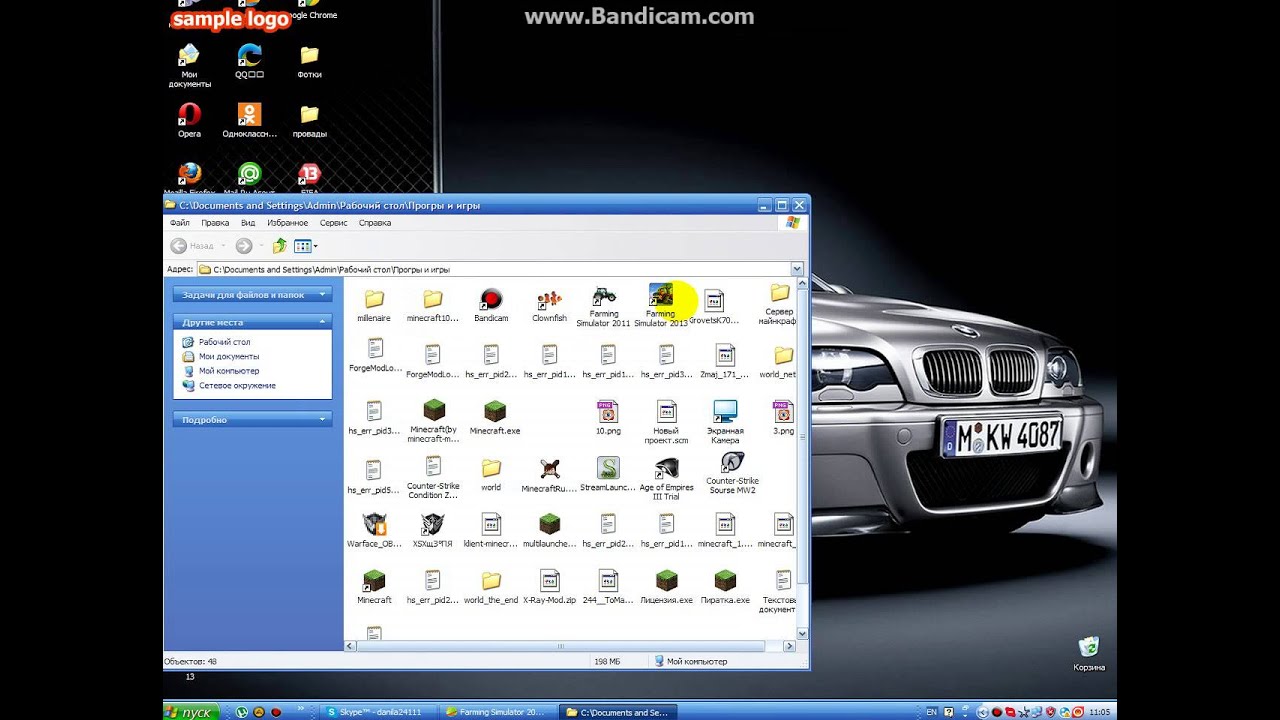Viewport: 1280px width, 720px height.
Task: Select the ForgeModLo... first text file
Action: coord(374,355)
